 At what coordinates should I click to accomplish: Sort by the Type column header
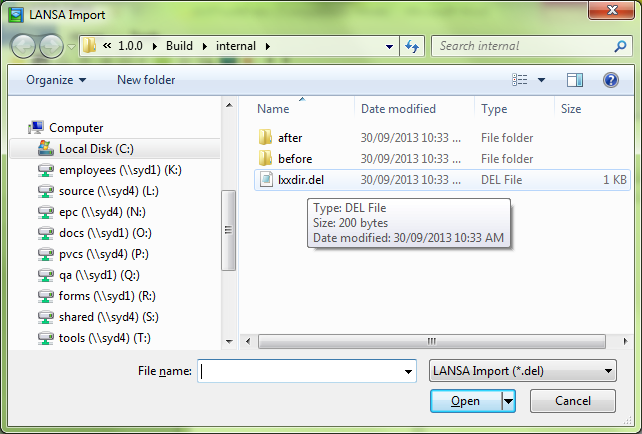[494, 109]
